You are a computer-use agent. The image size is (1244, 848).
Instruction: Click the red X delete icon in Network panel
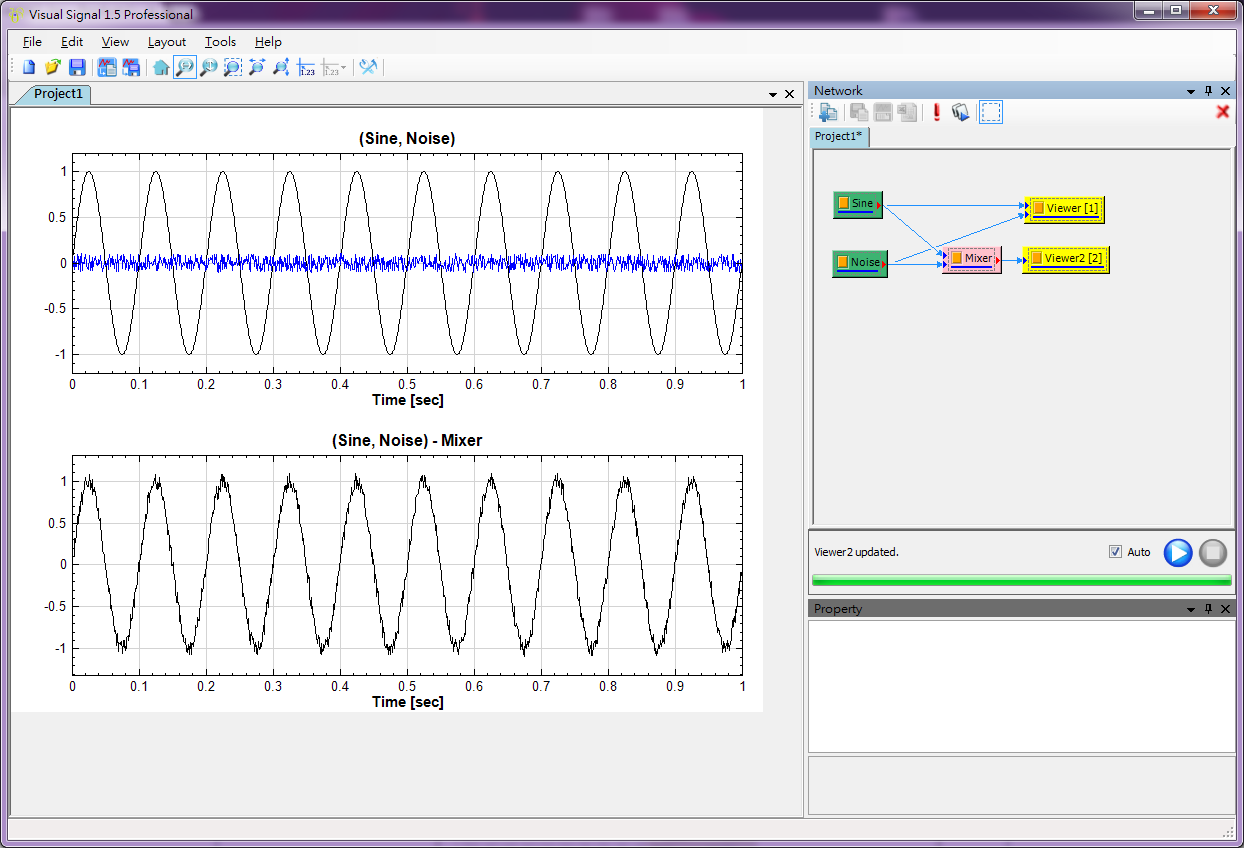point(1222,112)
